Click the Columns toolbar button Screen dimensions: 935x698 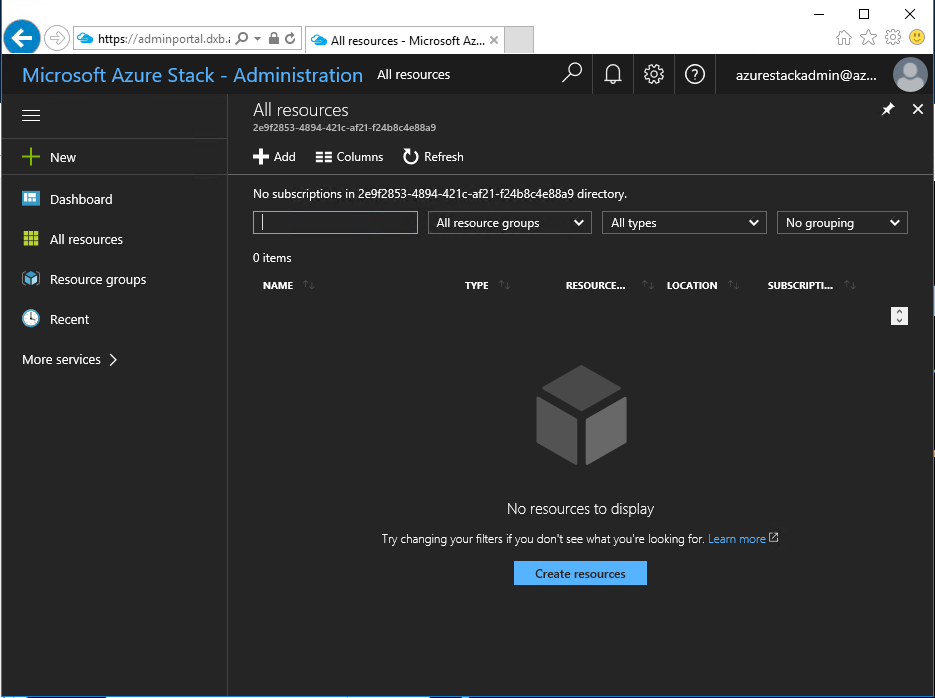349,157
